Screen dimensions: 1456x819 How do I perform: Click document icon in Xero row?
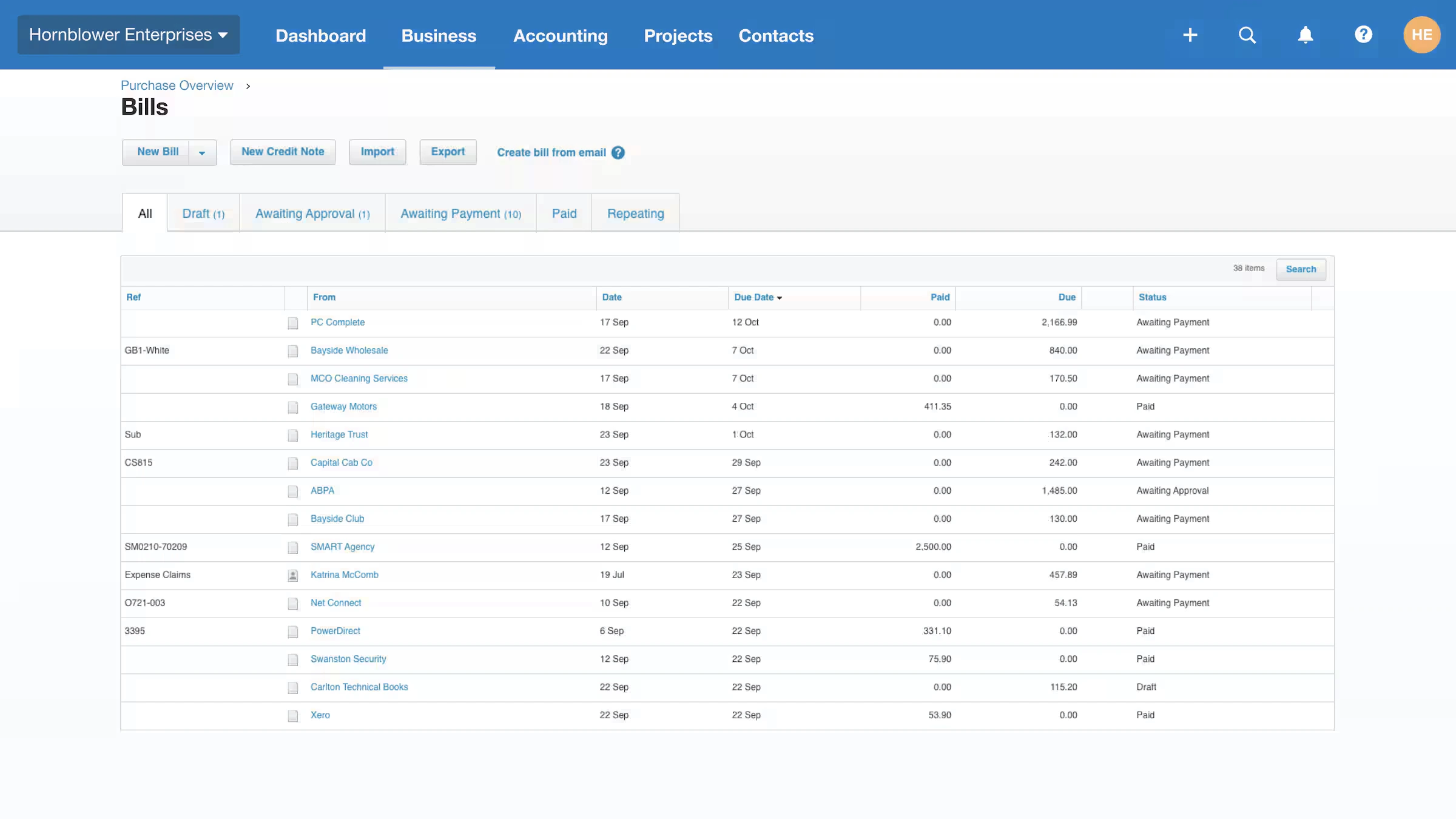(x=293, y=715)
